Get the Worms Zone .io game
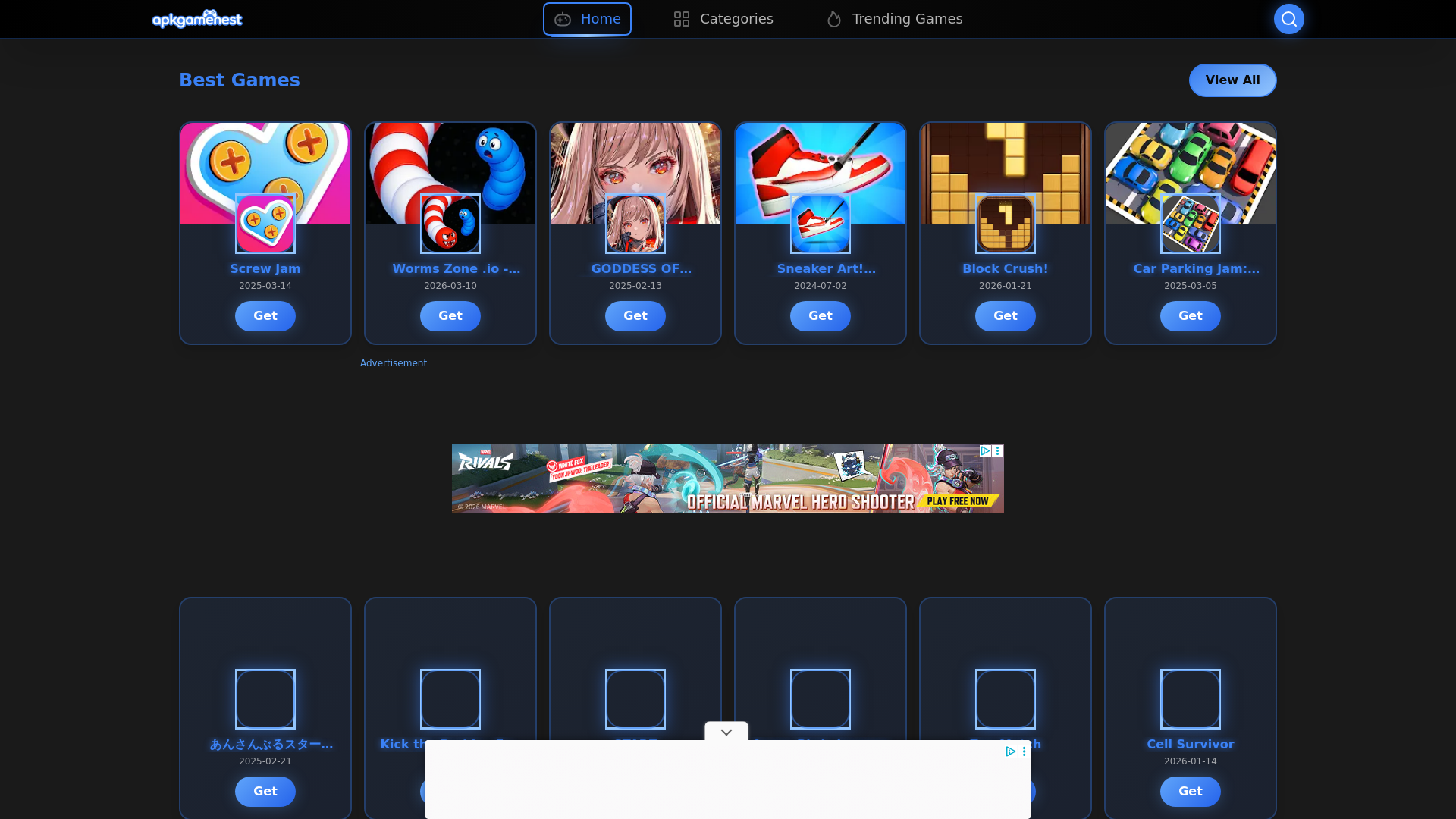Viewport: 1456px width, 819px height. [x=450, y=316]
